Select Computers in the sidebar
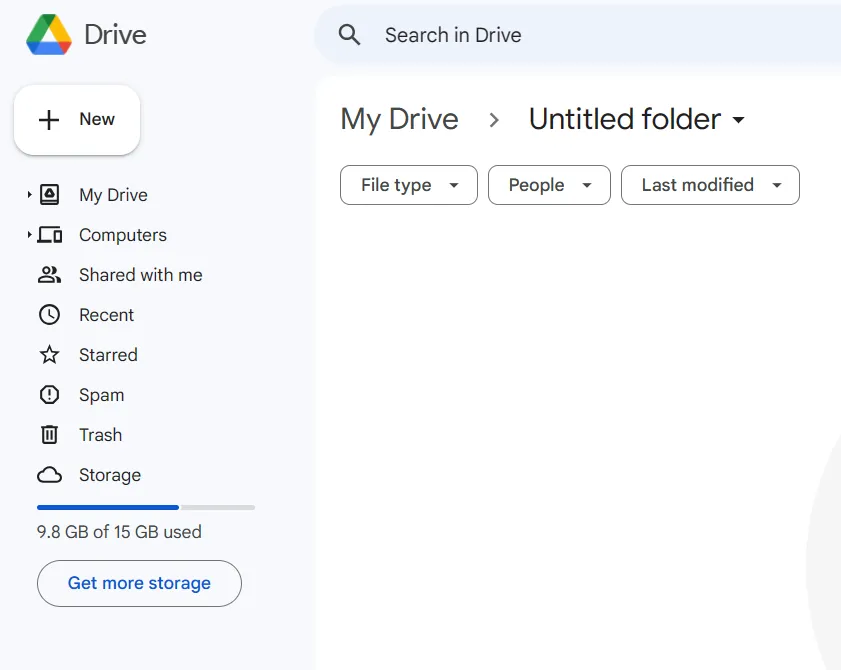841x670 pixels. (123, 235)
